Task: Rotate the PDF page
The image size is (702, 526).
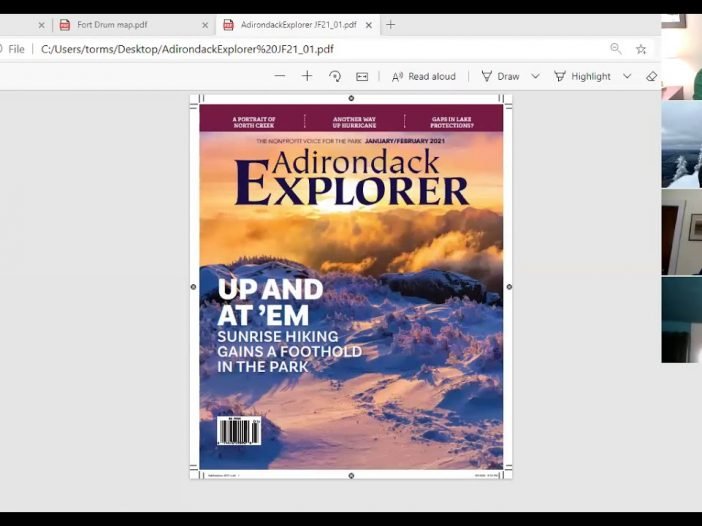Action: 335,77
